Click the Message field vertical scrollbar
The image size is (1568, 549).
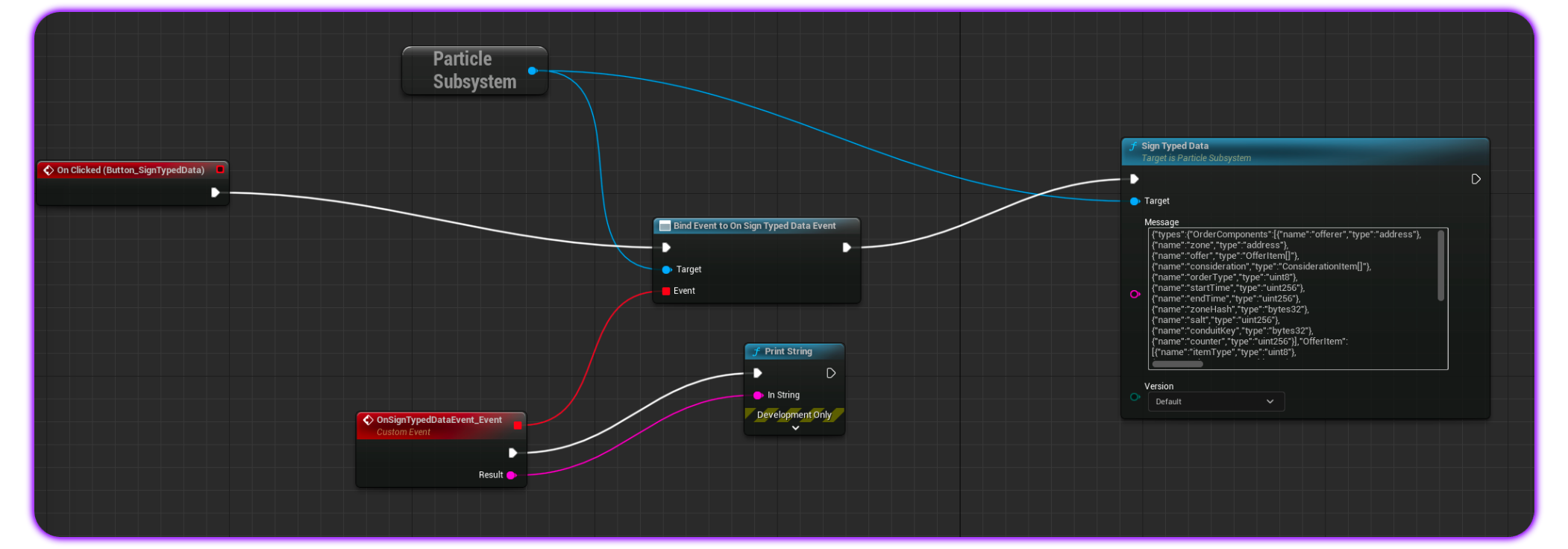click(x=1440, y=266)
